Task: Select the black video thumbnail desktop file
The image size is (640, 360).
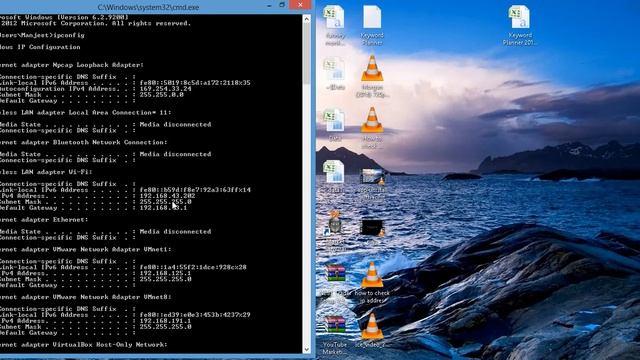Action: 372,228
